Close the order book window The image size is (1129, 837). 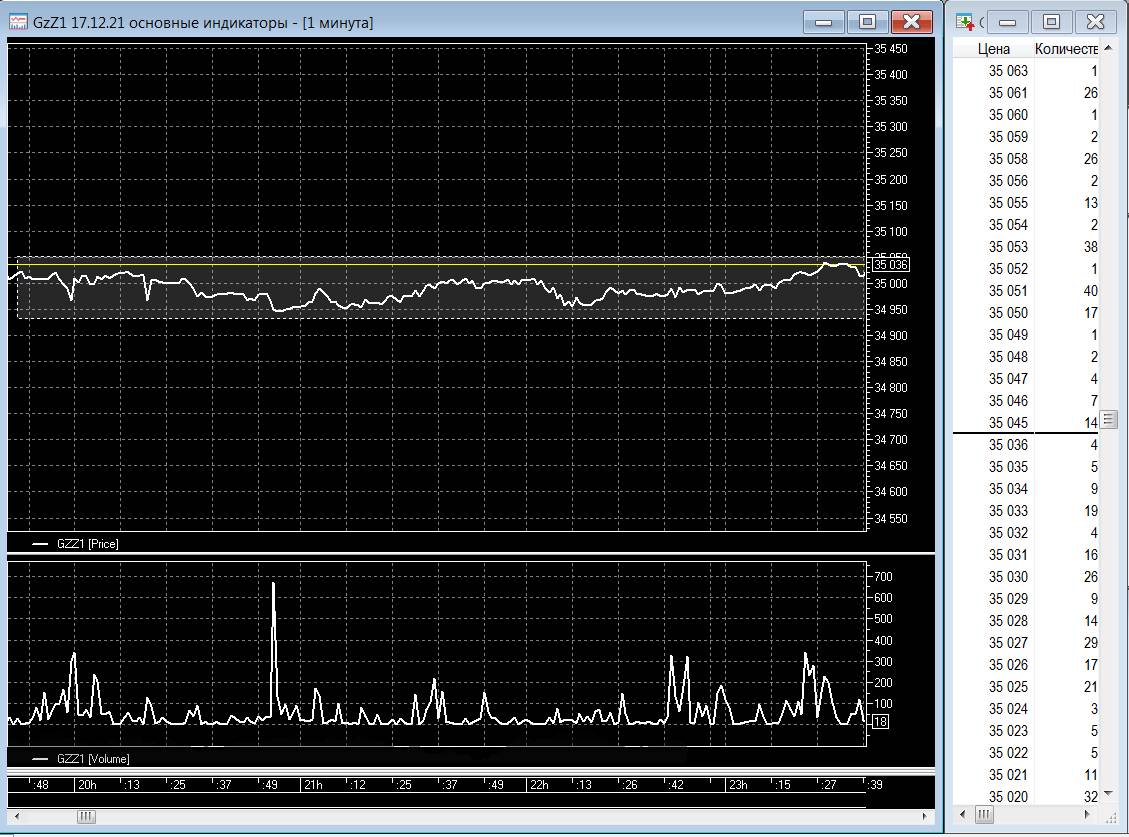coord(1095,22)
